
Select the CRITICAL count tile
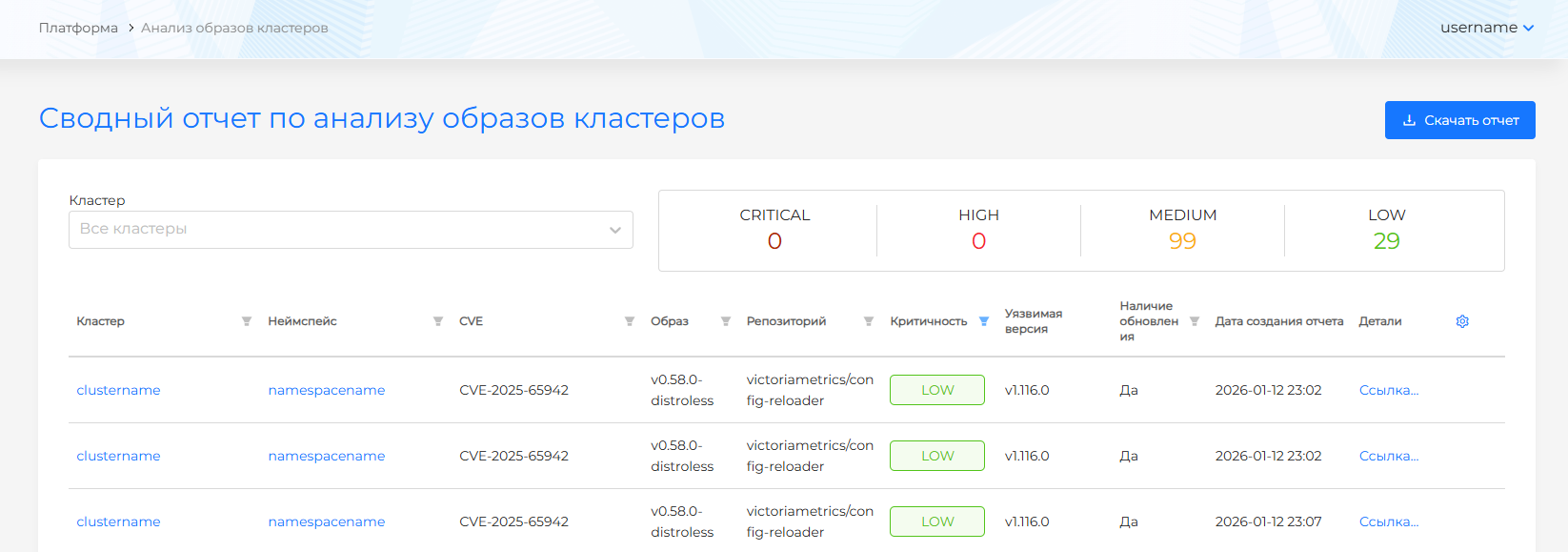[x=774, y=230]
